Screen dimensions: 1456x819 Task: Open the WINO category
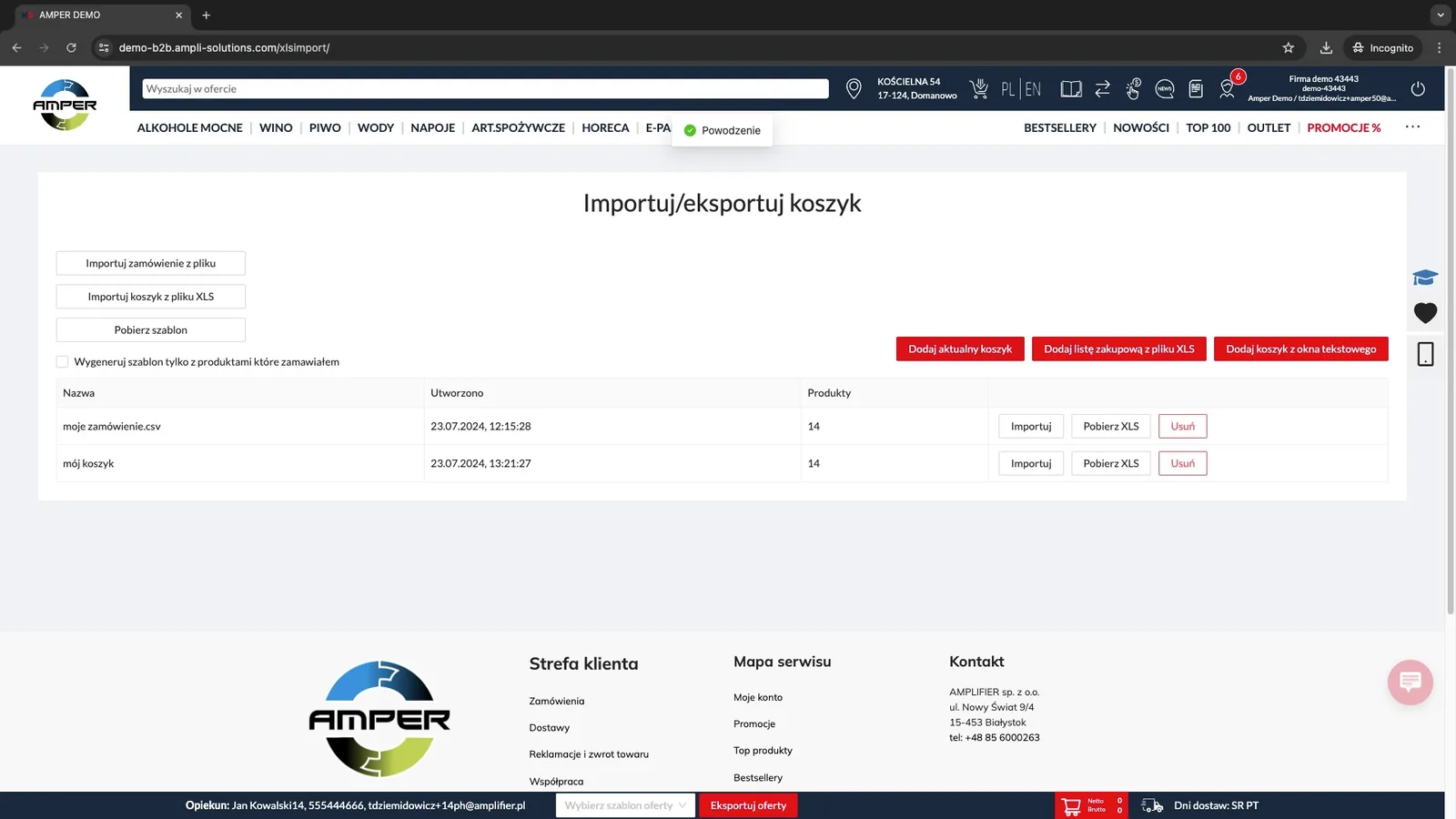point(276,127)
